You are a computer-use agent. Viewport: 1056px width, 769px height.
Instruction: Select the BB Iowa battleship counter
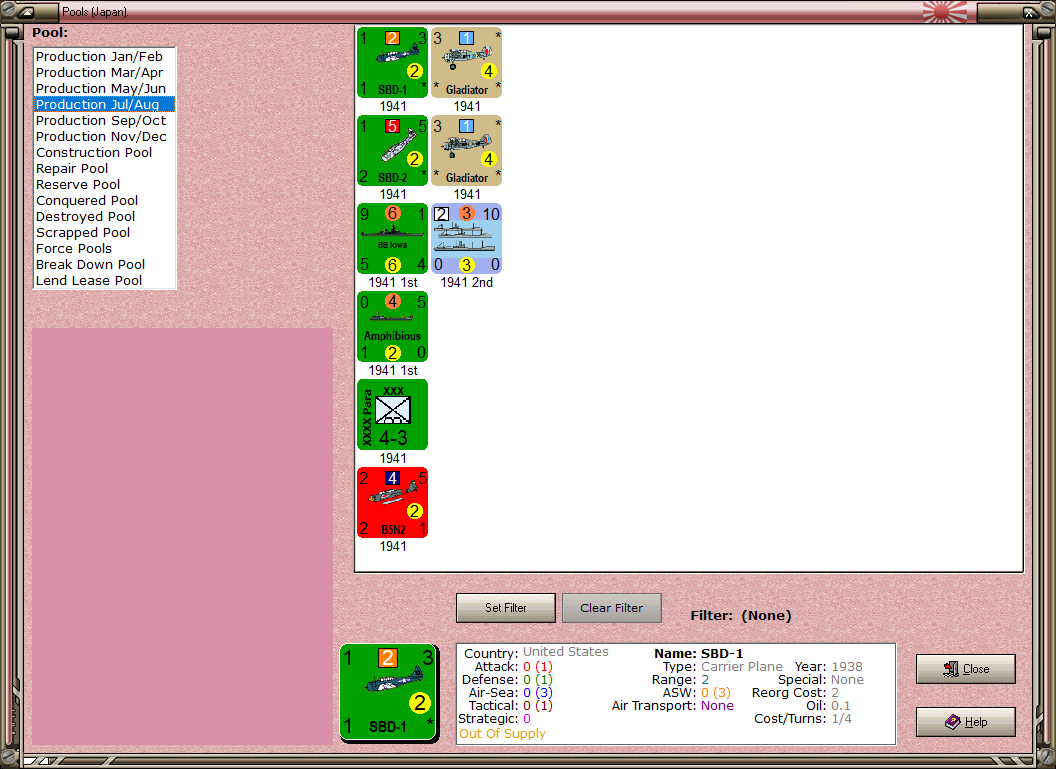point(393,239)
